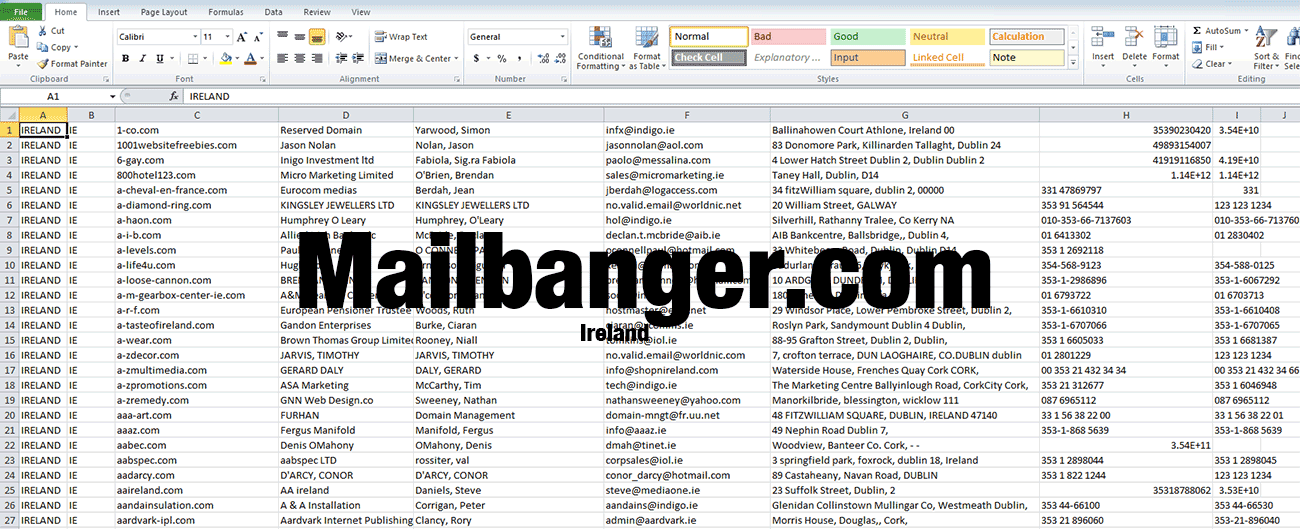Screen dimensions: 1300x529
Task: Switch to the Data tab
Action: pos(273,12)
